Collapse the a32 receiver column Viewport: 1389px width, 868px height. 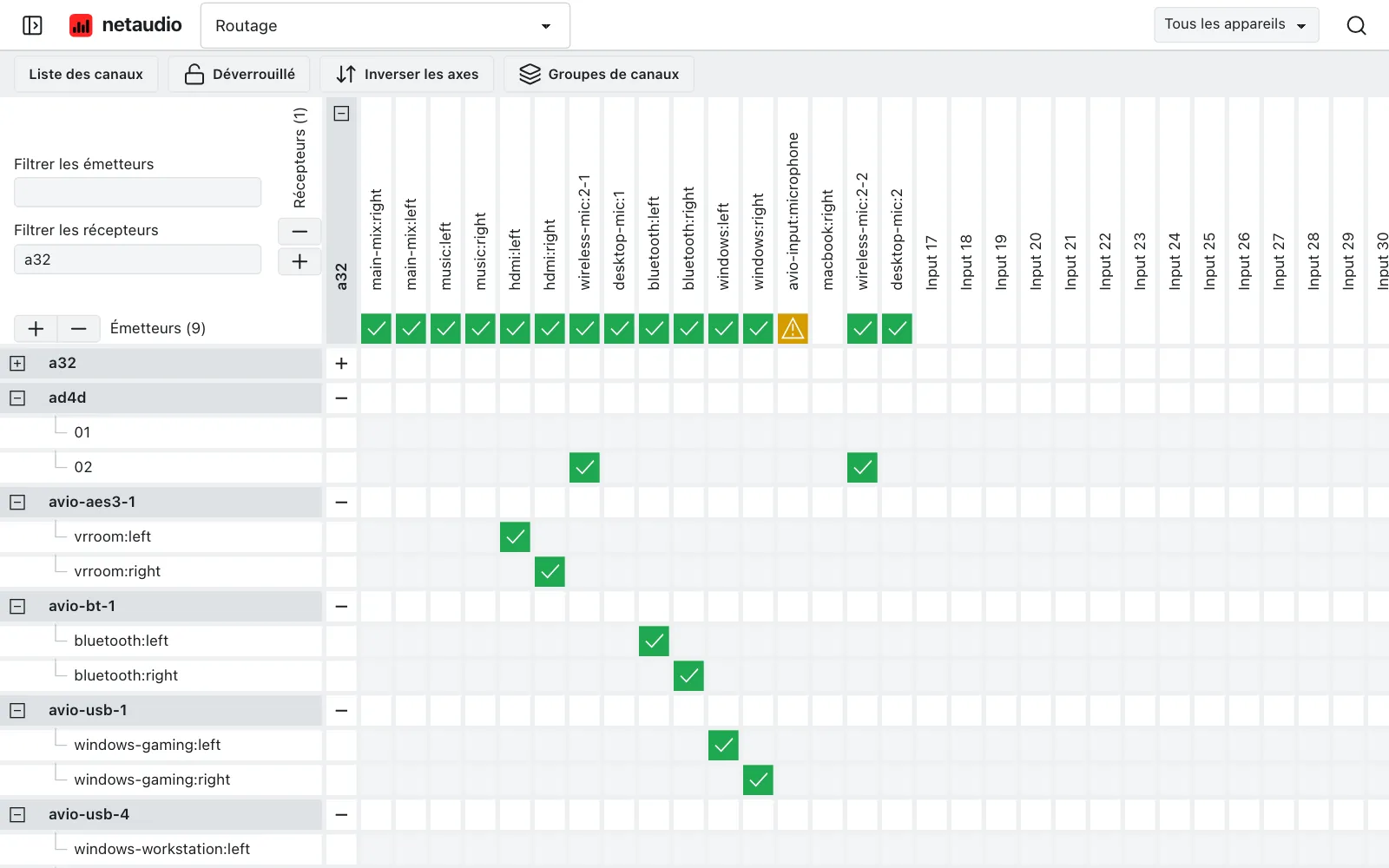click(341, 114)
